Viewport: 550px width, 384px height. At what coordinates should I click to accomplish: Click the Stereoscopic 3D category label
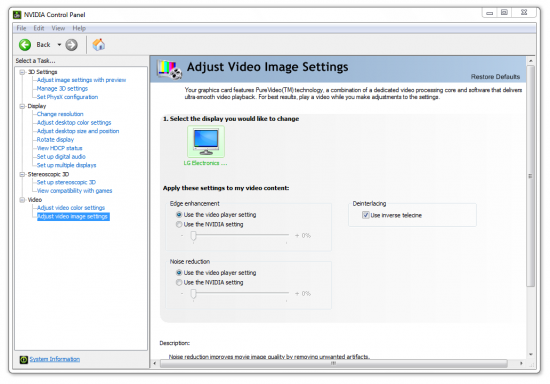tap(48, 174)
